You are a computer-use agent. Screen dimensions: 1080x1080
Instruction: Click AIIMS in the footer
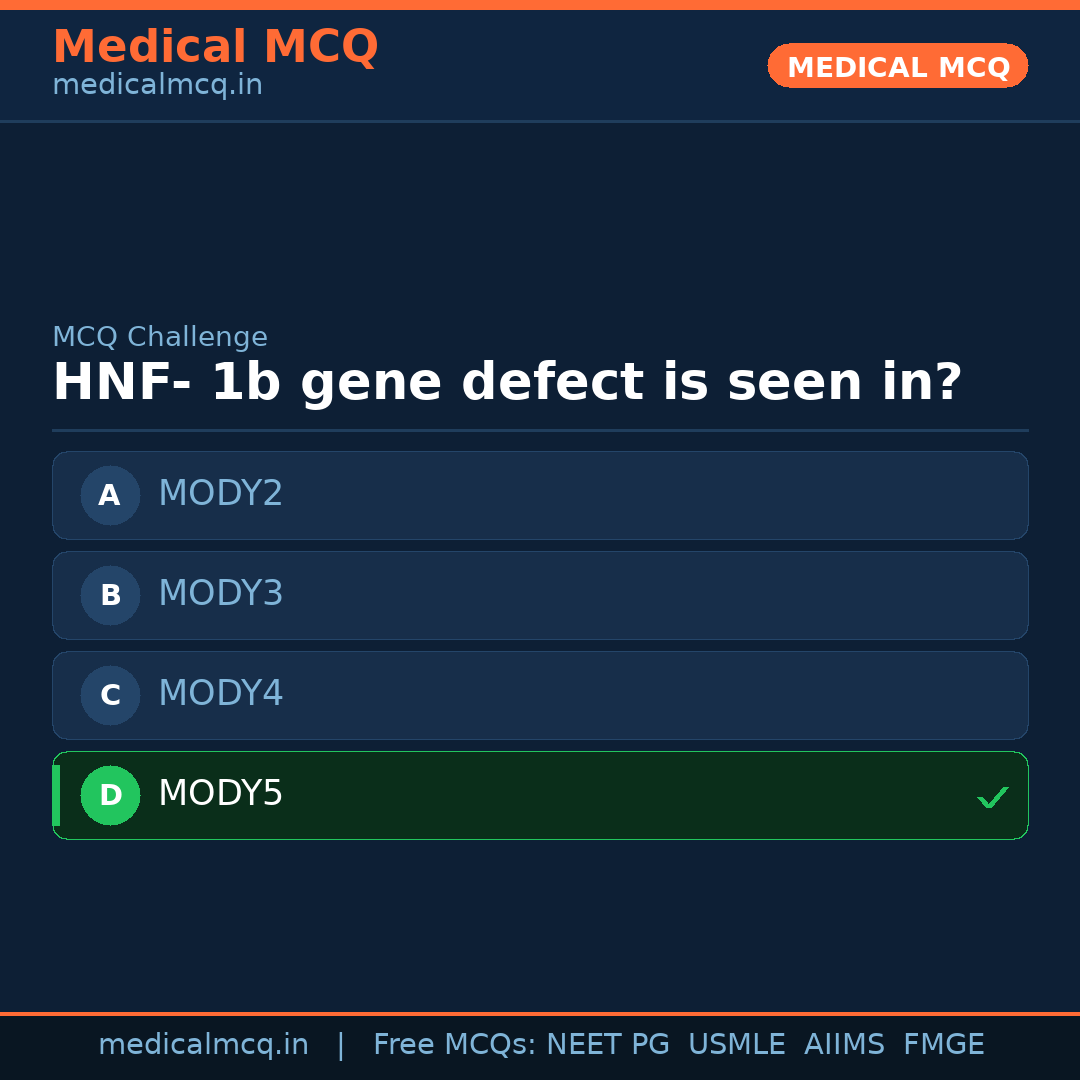(x=844, y=1045)
